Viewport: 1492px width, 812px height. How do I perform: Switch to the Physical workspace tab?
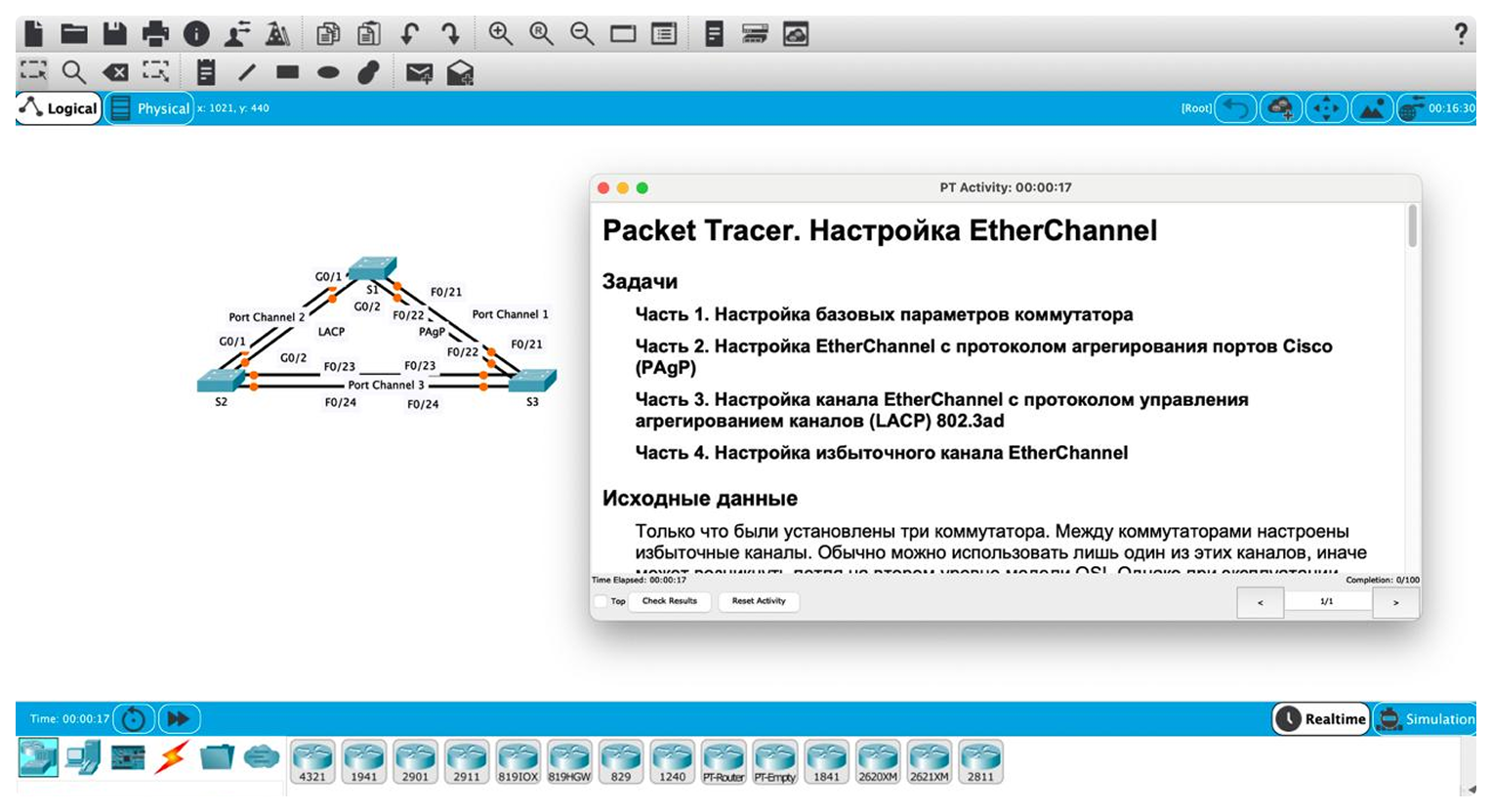149,108
